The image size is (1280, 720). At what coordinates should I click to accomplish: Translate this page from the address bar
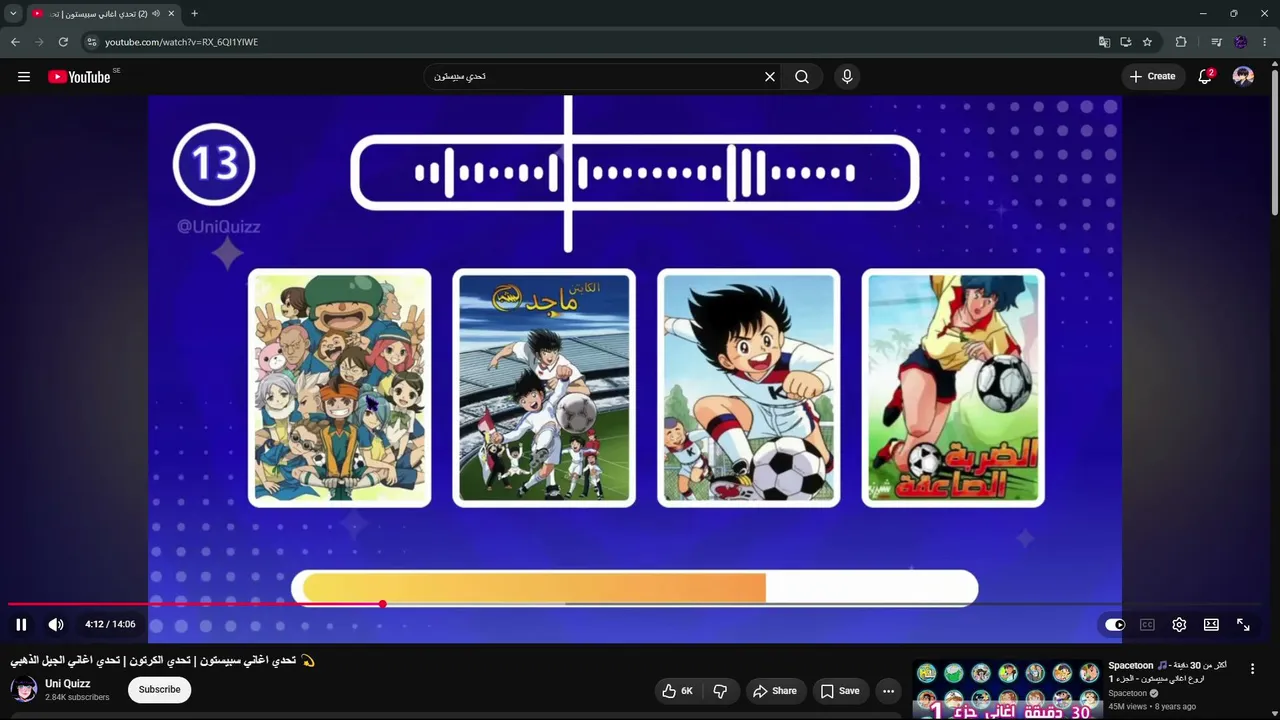1104,42
